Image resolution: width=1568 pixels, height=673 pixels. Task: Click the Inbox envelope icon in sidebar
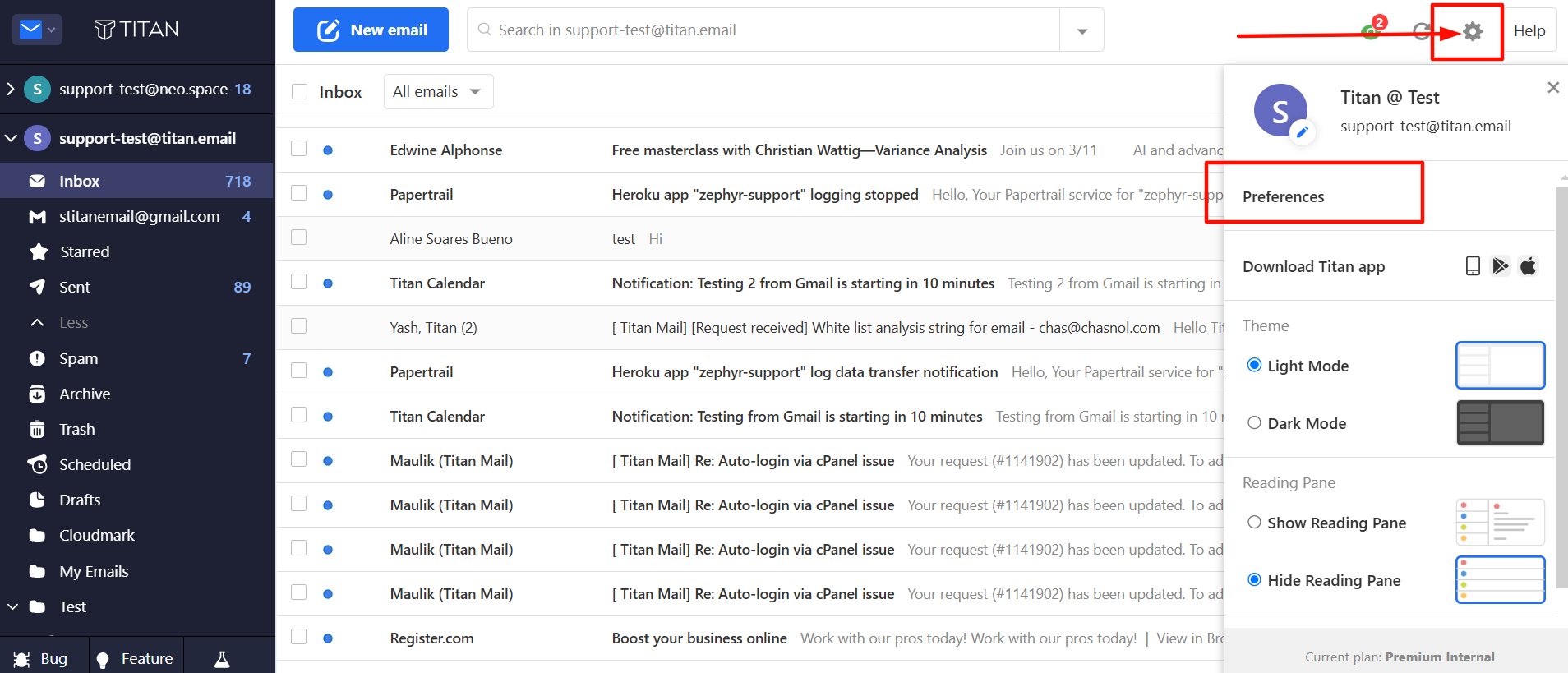37,181
